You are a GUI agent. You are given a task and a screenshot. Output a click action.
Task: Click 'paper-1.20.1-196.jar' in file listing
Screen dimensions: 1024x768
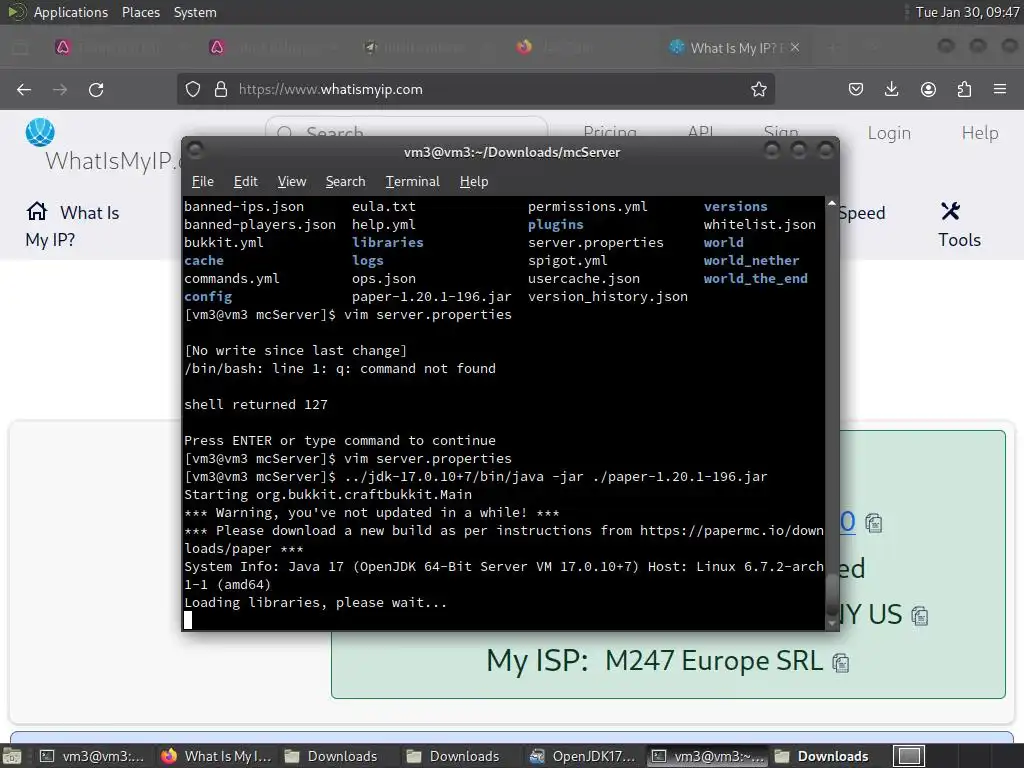point(432,296)
